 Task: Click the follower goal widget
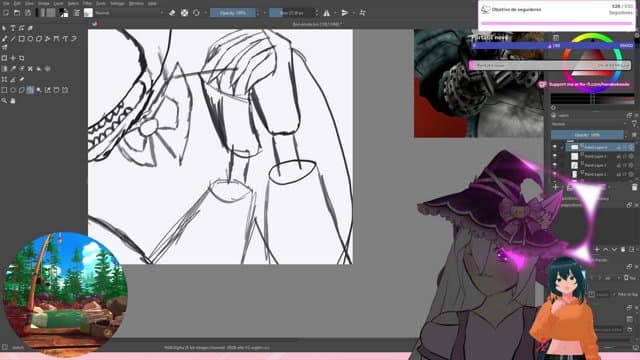coord(556,15)
